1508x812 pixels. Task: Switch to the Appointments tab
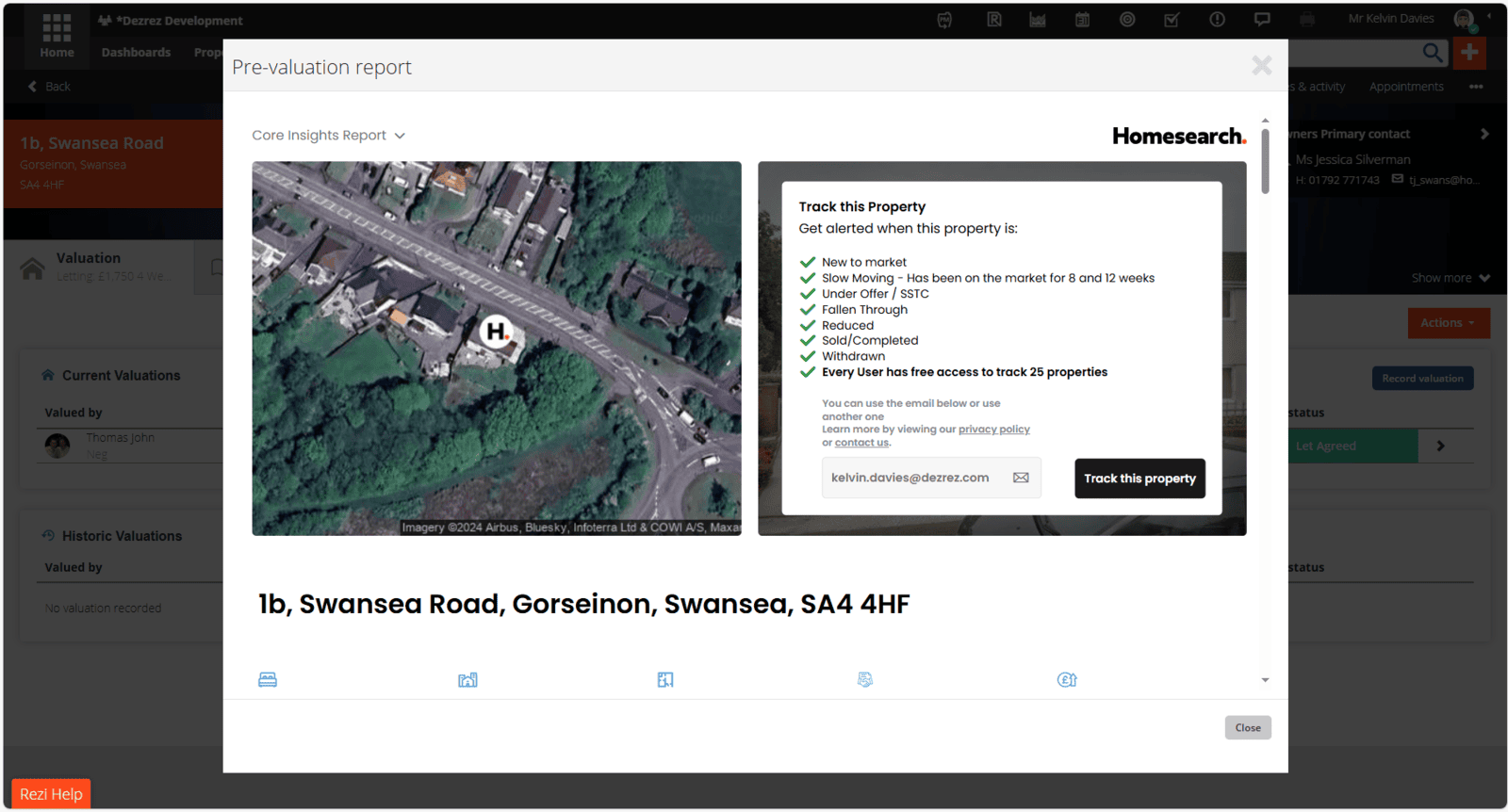click(x=1405, y=87)
